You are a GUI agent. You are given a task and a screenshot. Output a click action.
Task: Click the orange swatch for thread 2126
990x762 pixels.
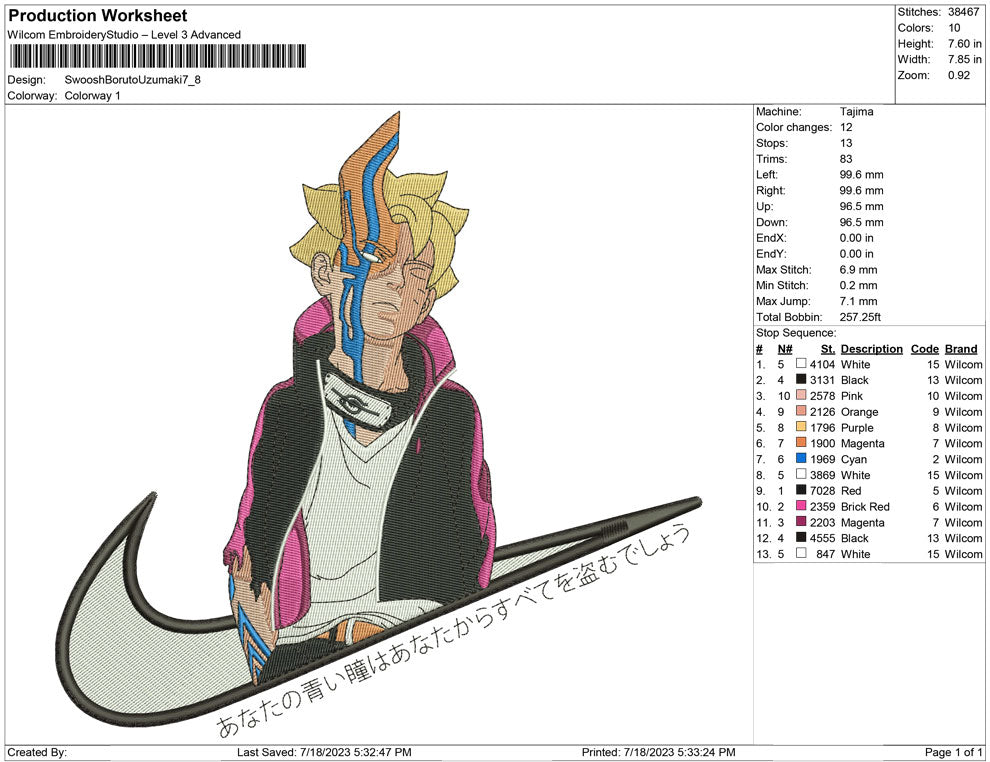tap(801, 411)
